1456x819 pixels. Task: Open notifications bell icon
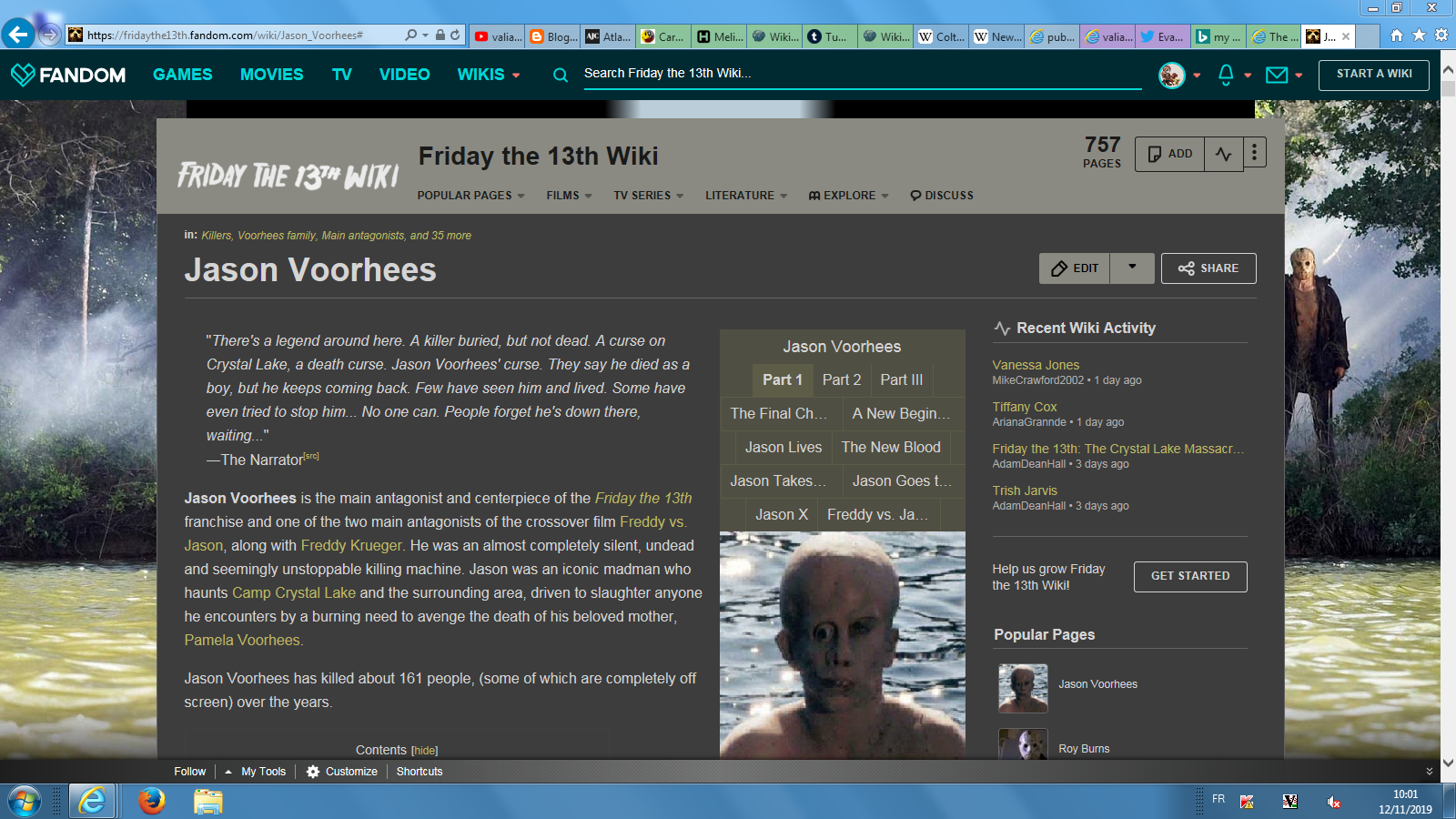[1226, 75]
